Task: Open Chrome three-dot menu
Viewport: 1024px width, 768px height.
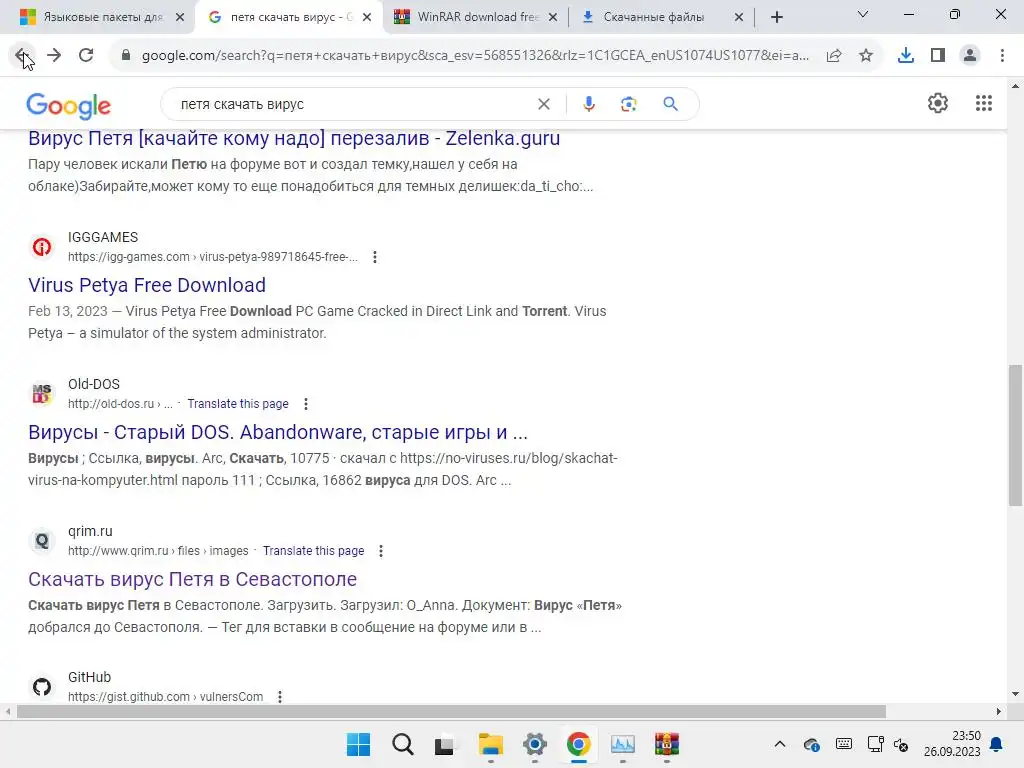Action: coord(1002,56)
